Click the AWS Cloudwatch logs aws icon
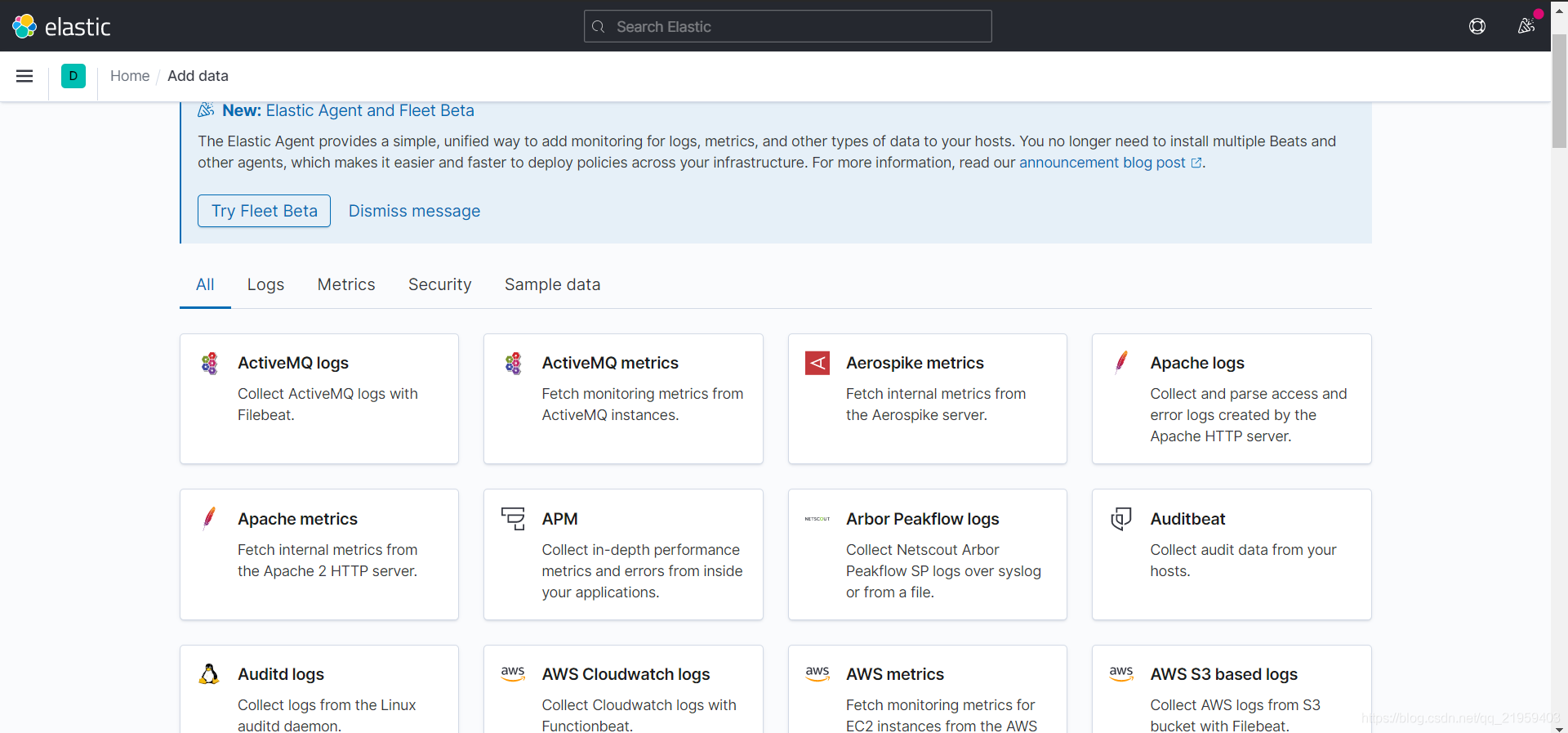Image resolution: width=1568 pixels, height=733 pixels. click(513, 673)
